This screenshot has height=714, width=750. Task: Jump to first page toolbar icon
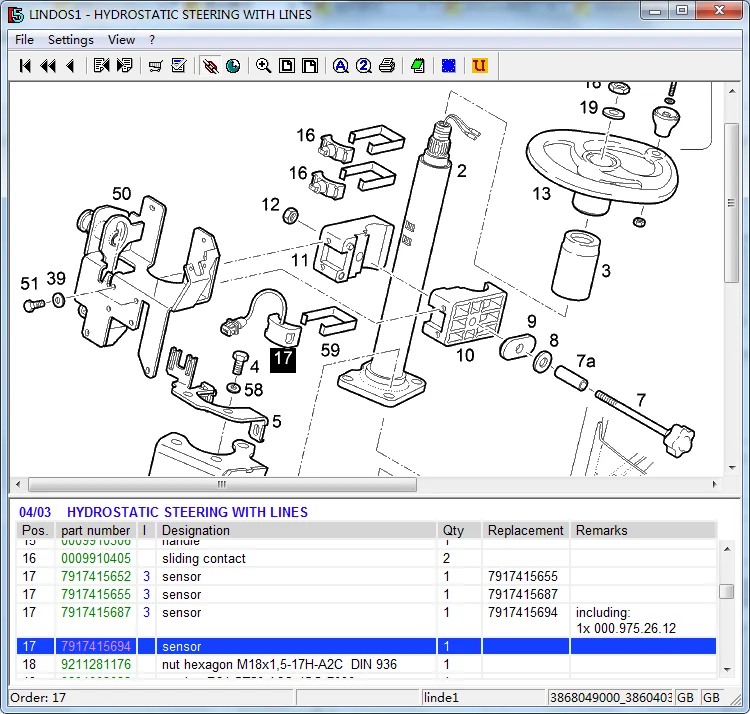(x=25, y=66)
